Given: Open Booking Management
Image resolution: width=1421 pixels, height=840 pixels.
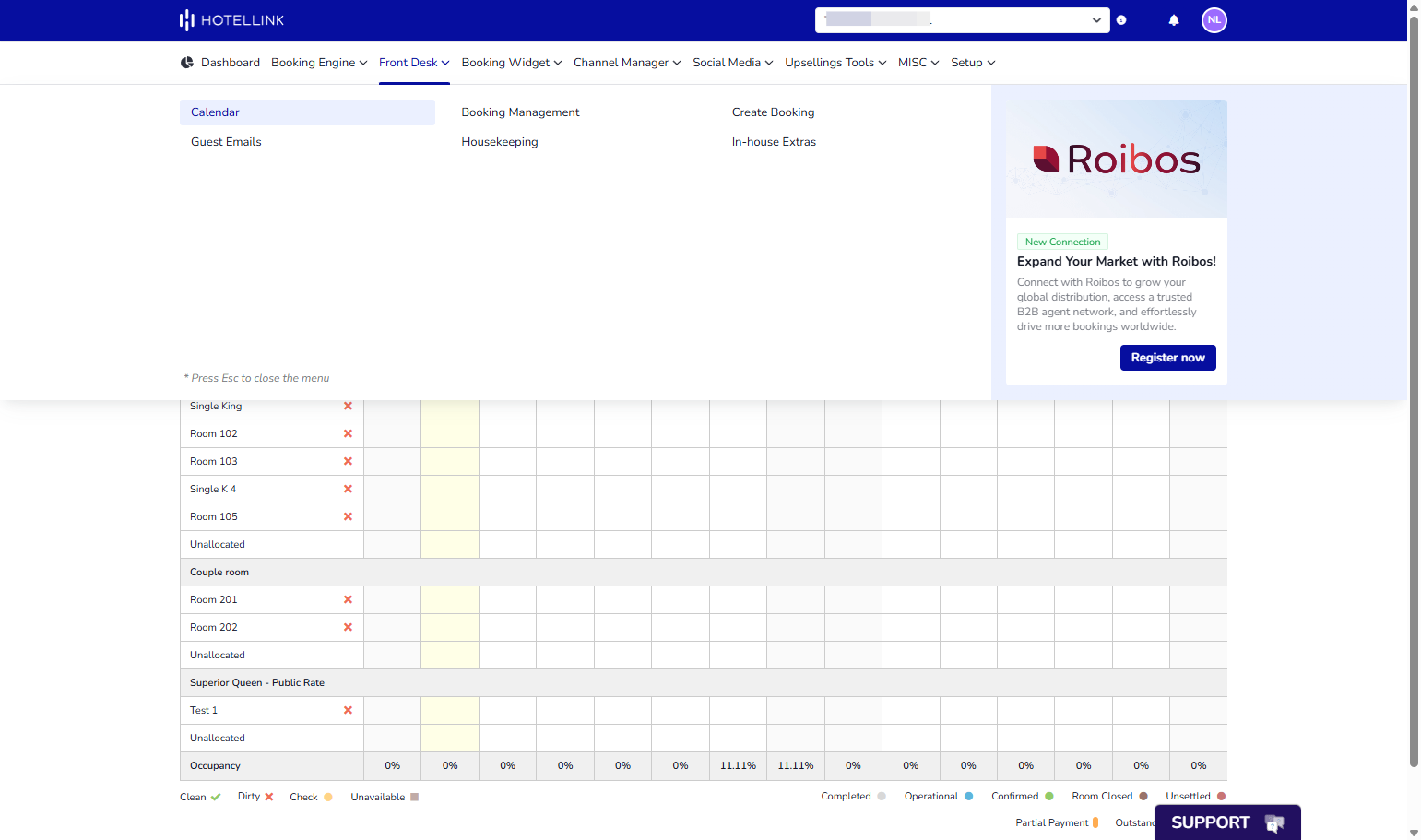Looking at the screenshot, I should coord(521,112).
